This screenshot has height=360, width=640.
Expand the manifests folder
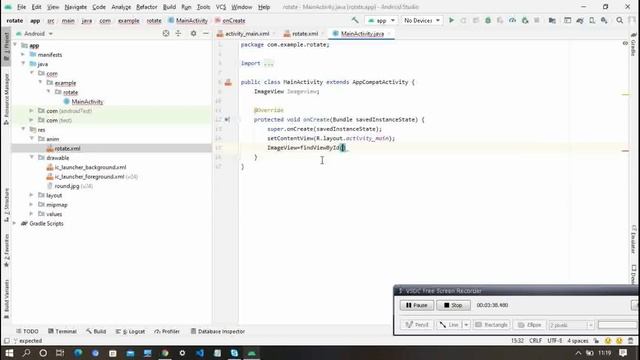click(x=24, y=54)
